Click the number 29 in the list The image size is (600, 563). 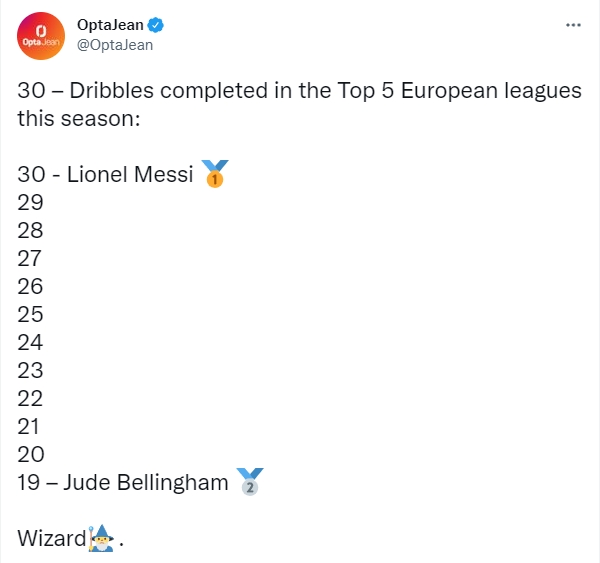(30, 202)
